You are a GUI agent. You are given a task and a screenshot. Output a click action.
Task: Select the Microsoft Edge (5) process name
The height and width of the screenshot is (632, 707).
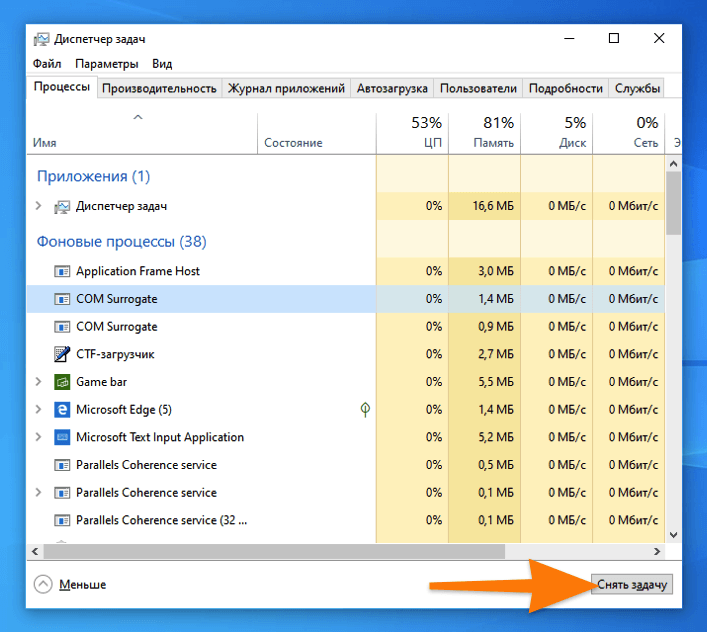tap(124, 409)
